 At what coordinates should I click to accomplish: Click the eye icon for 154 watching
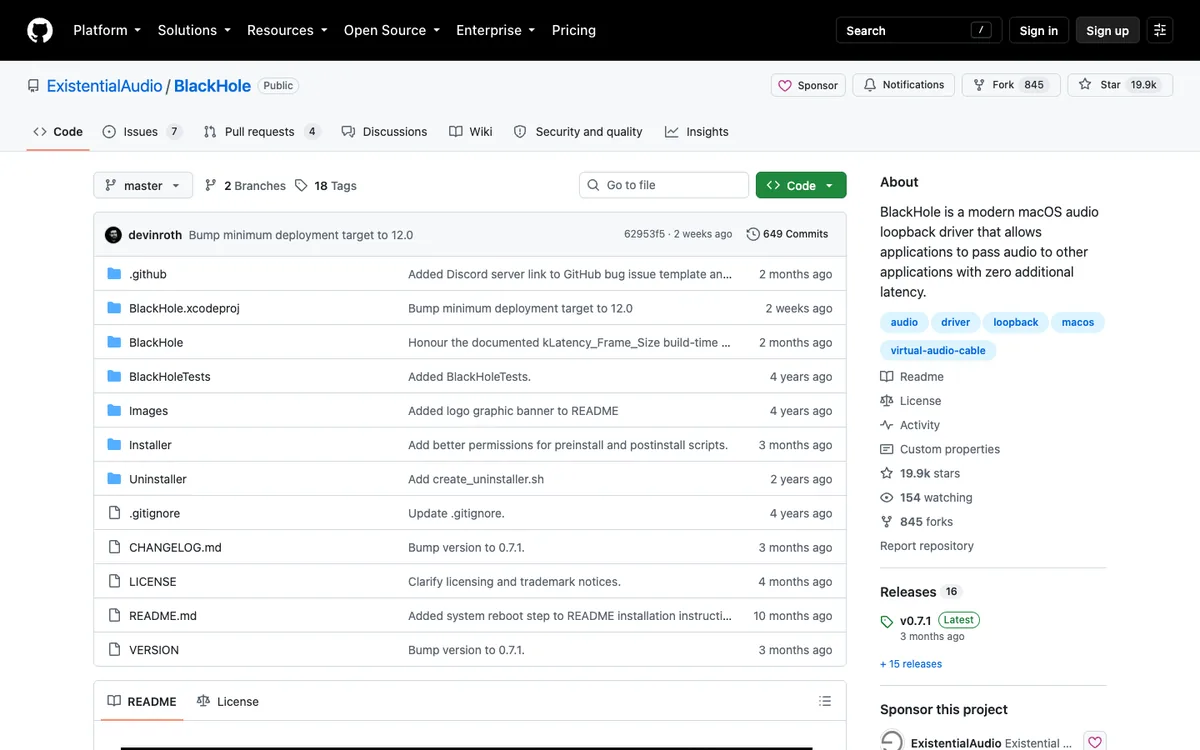pos(887,497)
